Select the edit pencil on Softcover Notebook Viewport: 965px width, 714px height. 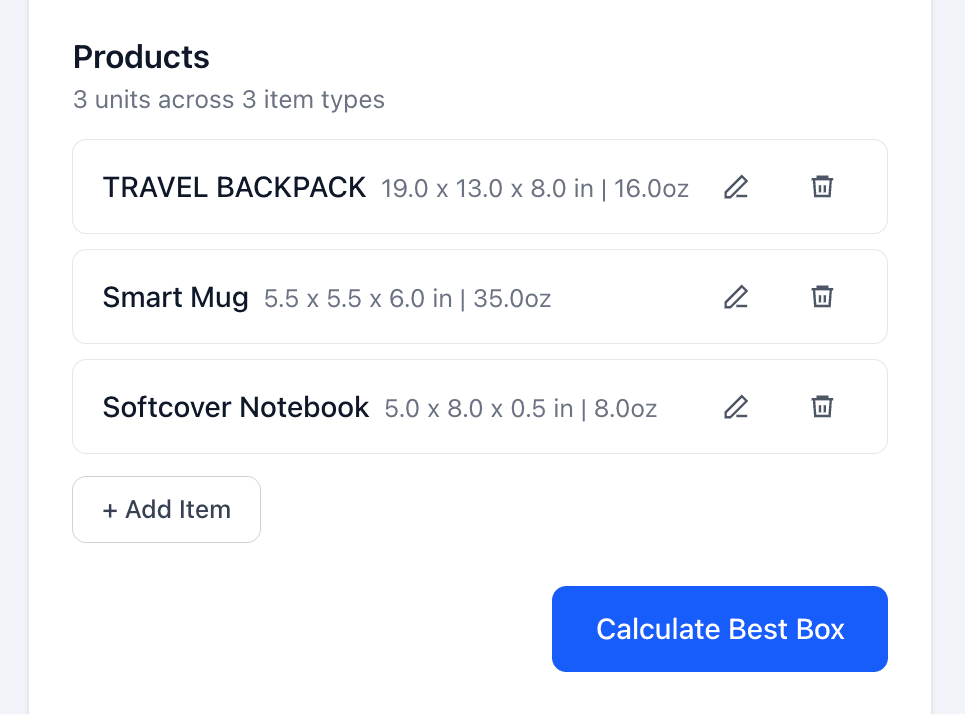click(736, 407)
